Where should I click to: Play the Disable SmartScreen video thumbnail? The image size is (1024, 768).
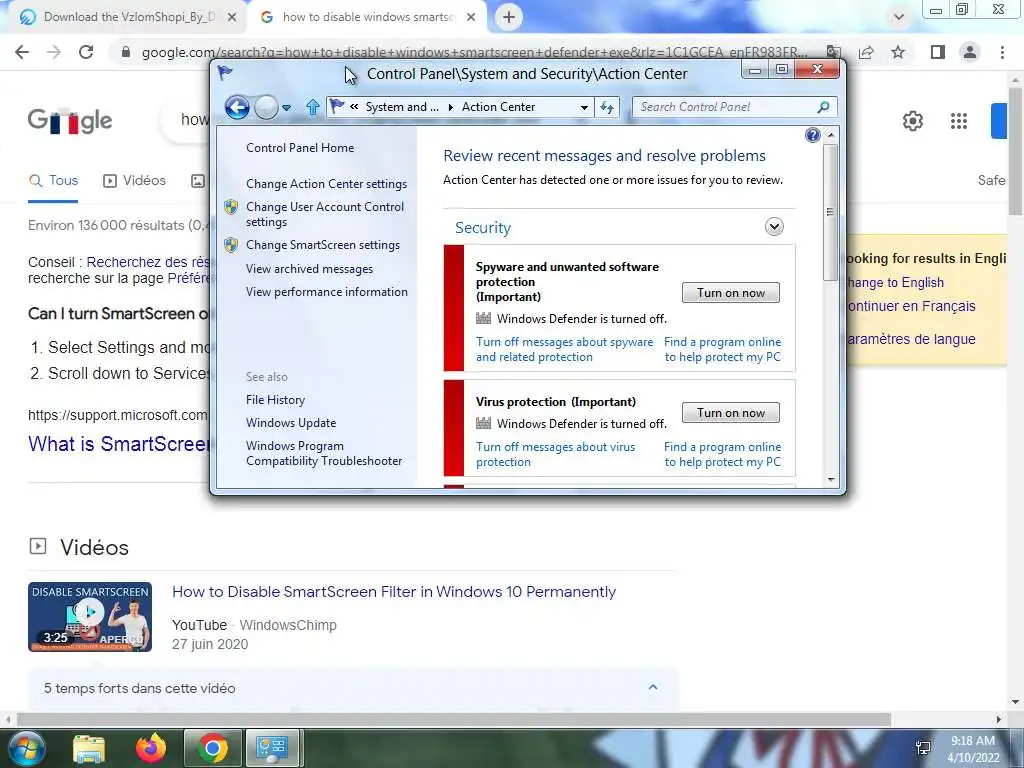[90, 616]
